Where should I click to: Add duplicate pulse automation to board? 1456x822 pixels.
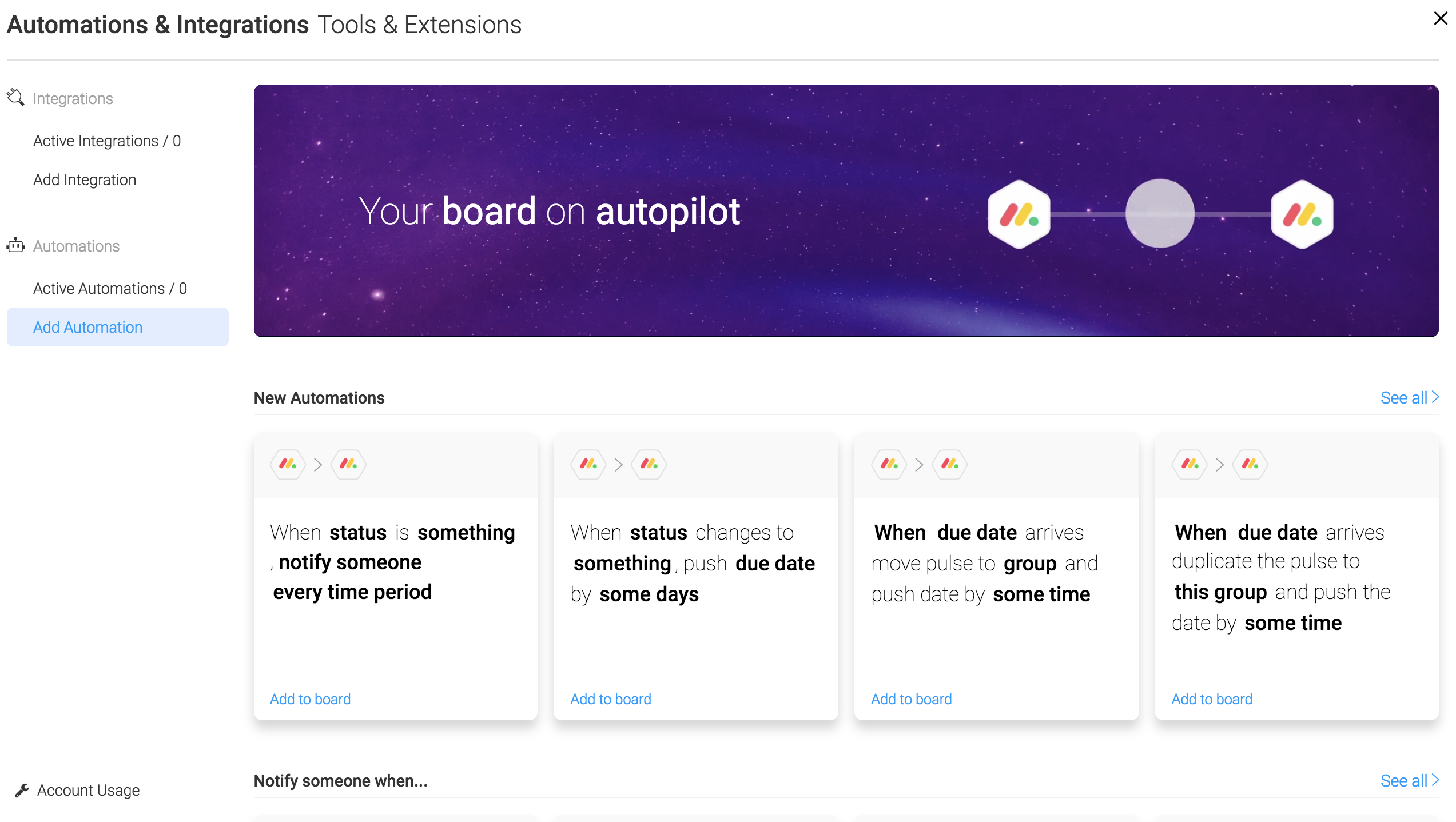pyautogui.click(x=1212, y=699)
